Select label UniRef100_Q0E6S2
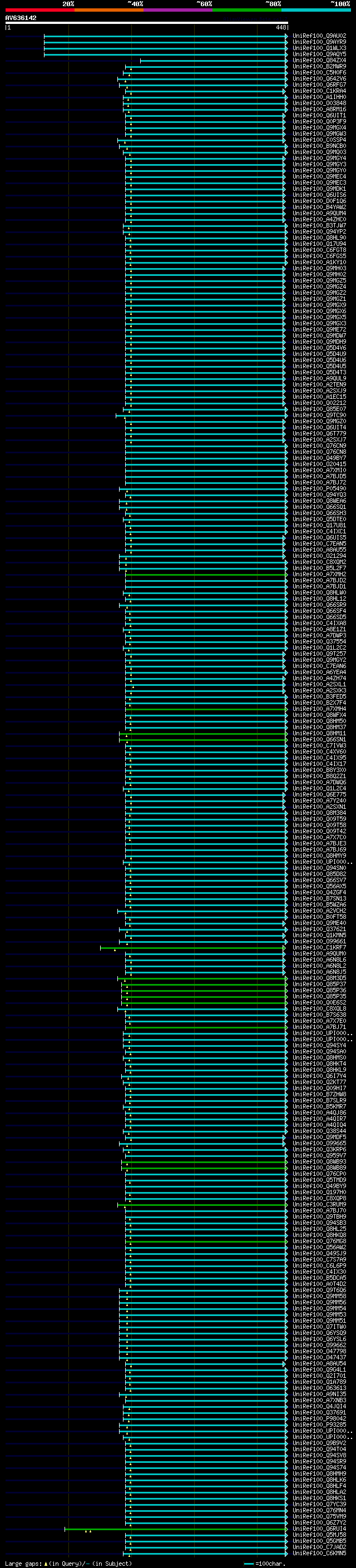 click(319, 1002)
